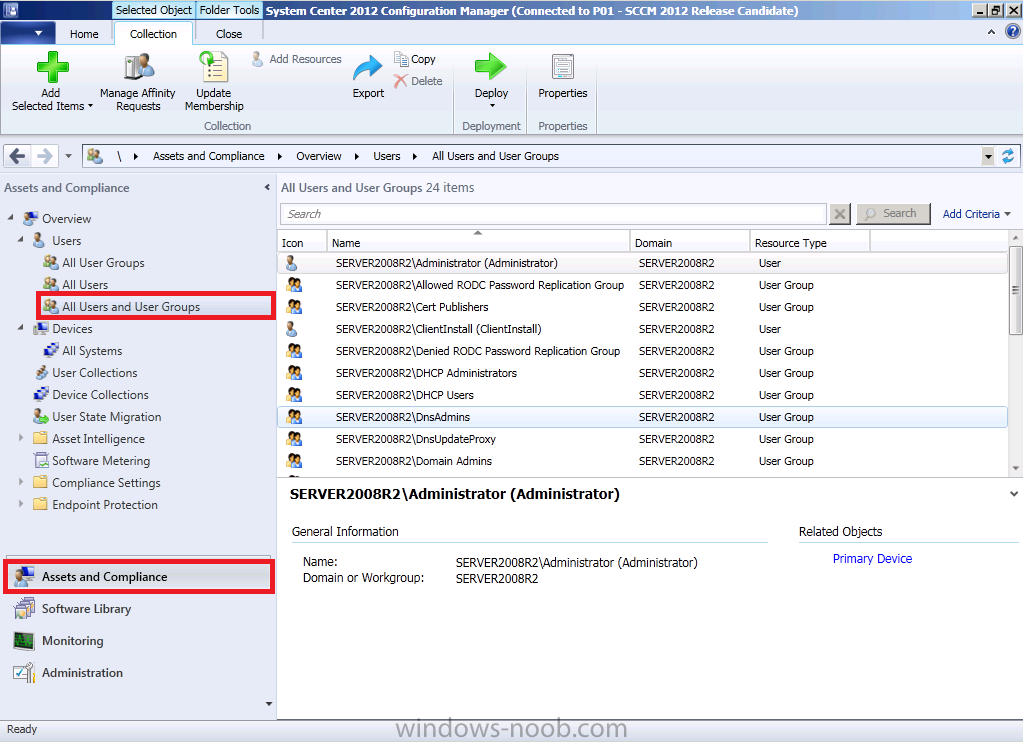The image size is (1023, 743).
Task: Switch to the Software Library workspace
Action: pyautogui.click(x=139, y=609)
